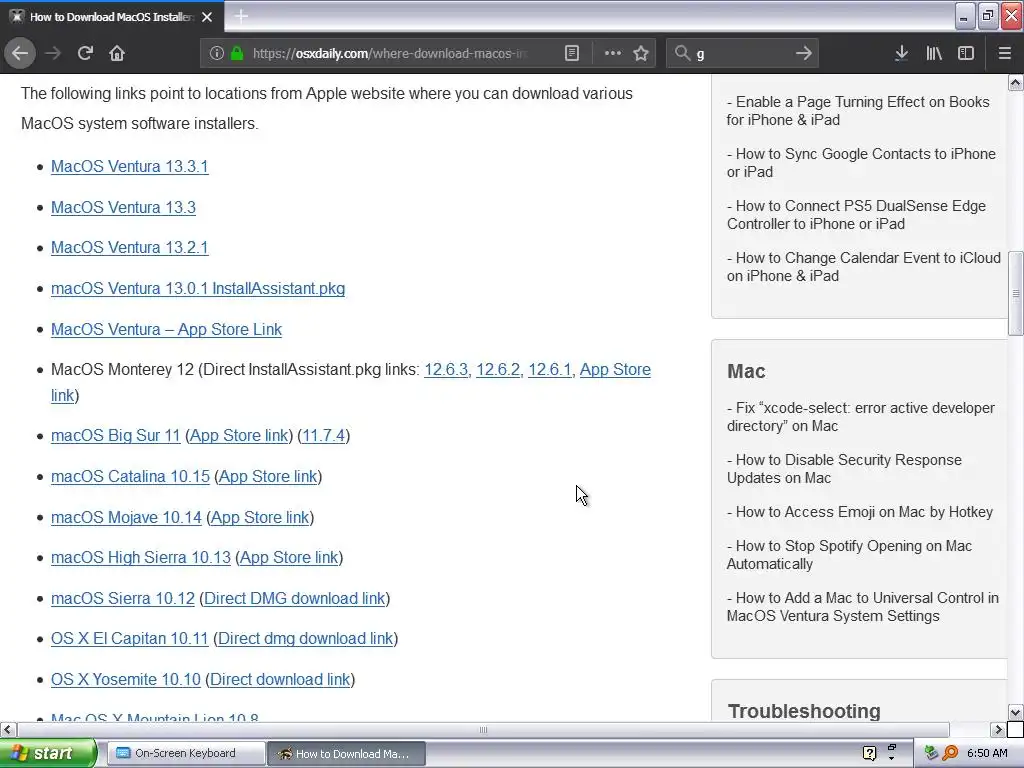
Task: Open the Windows start menu
Action: (48, 753)
